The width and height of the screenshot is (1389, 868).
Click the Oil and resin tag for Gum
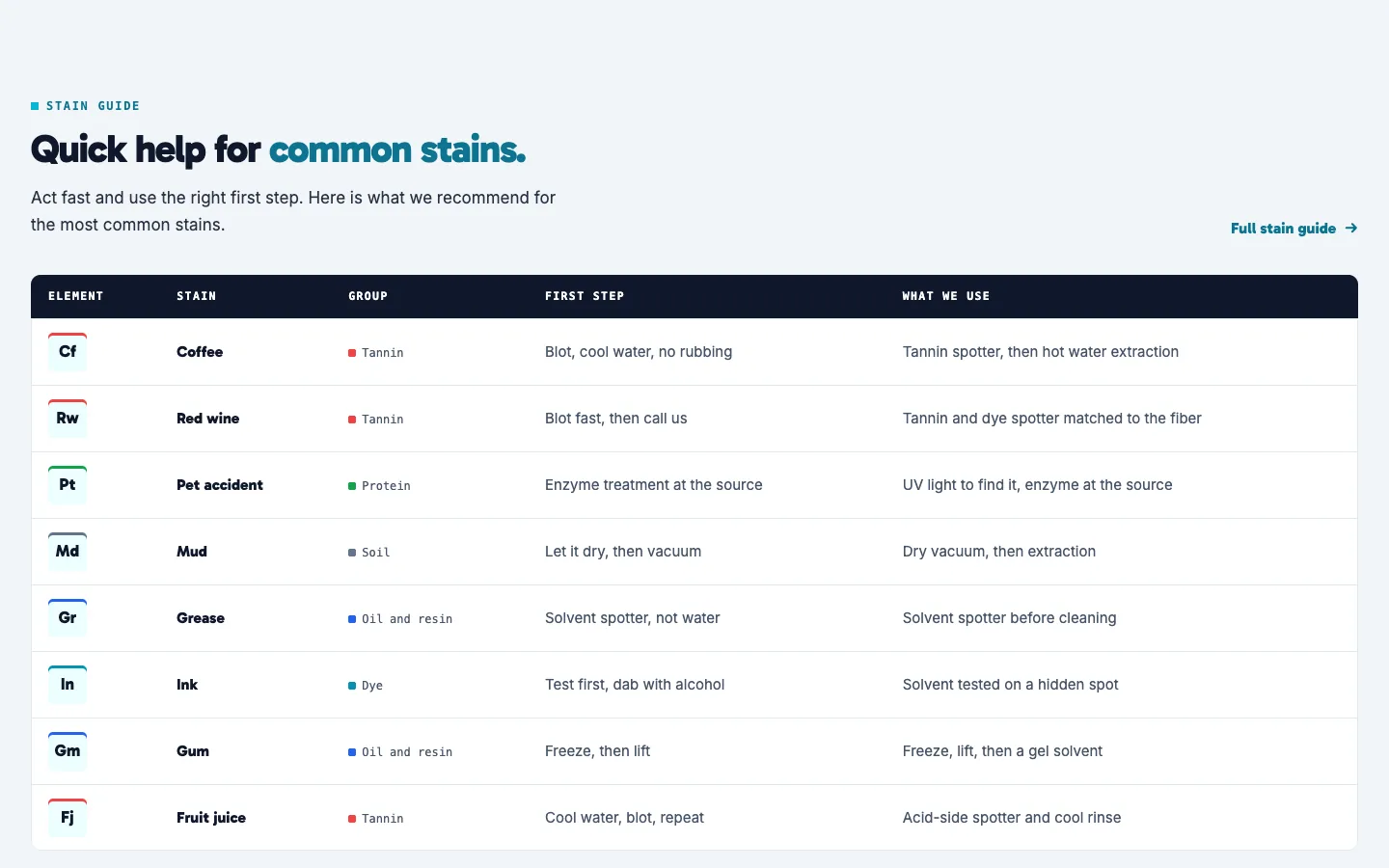point(400,752)
